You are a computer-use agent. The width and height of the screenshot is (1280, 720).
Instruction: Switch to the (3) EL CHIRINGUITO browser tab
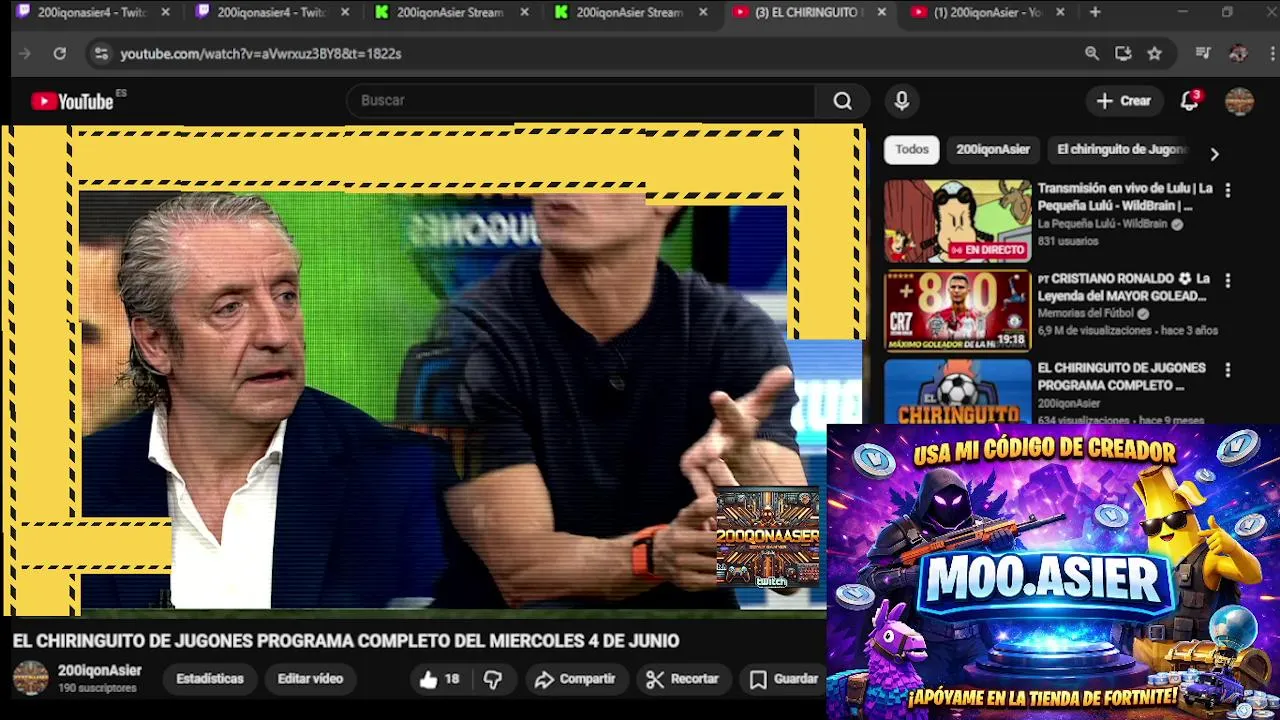pyautogui.click(x=809, y=12)
